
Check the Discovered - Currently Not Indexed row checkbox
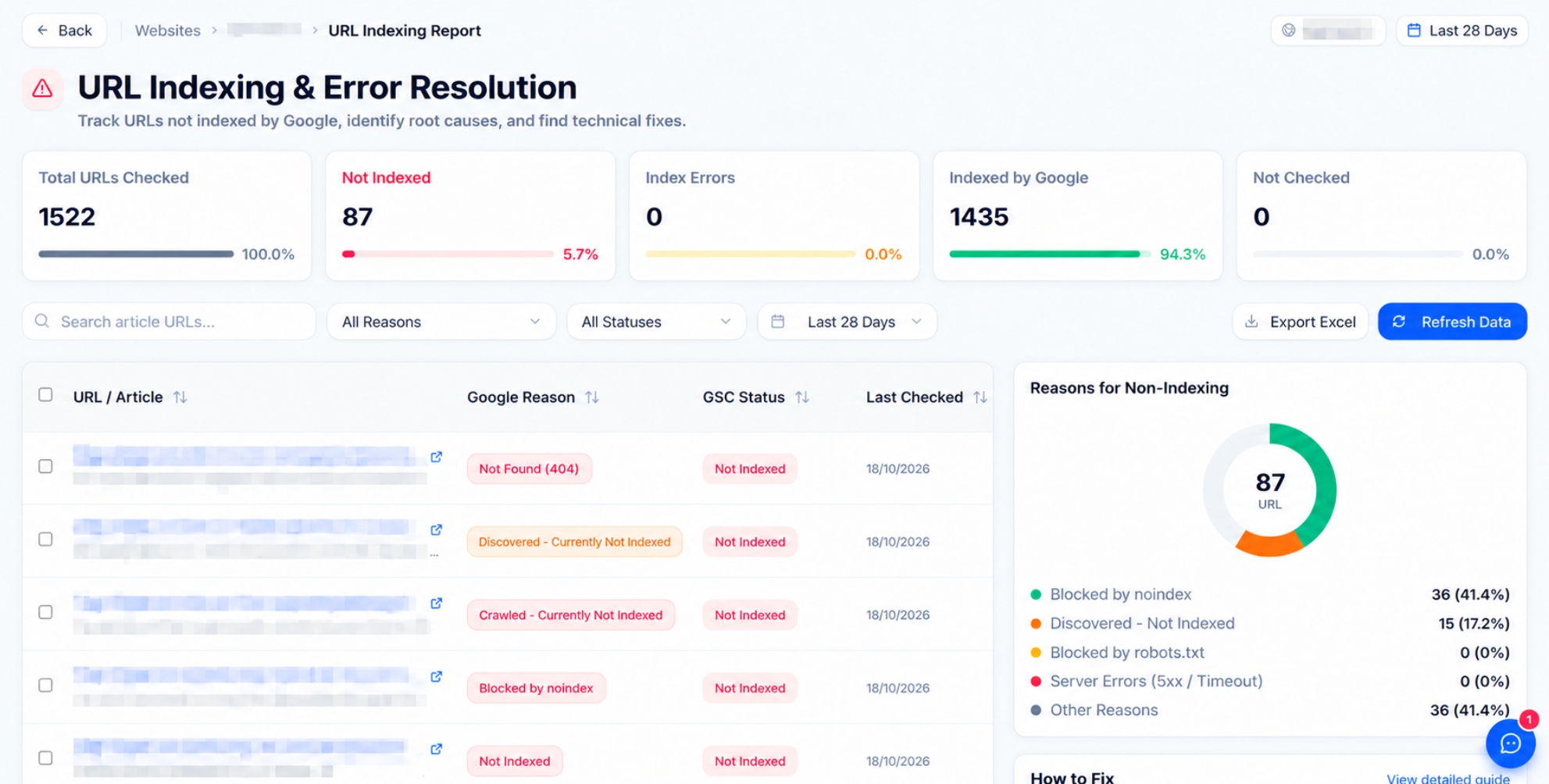[46, 540]
